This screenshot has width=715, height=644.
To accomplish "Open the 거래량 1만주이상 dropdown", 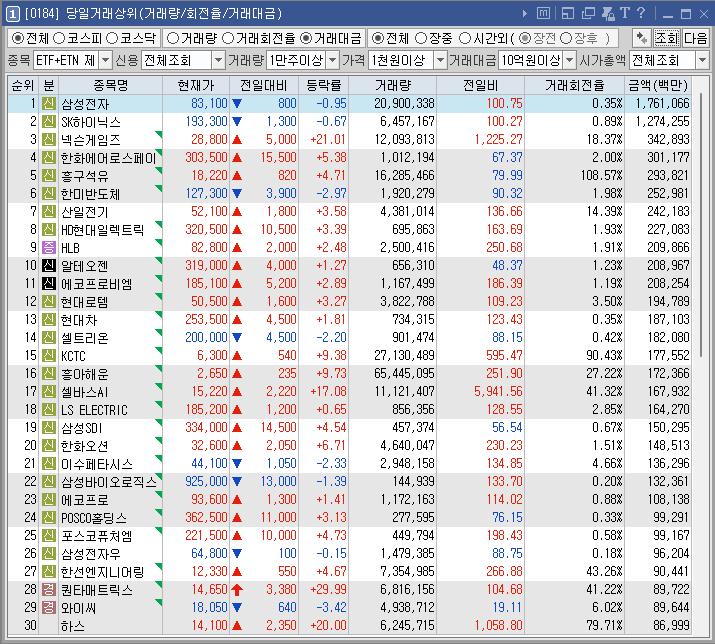I will [x=333, y=60].
